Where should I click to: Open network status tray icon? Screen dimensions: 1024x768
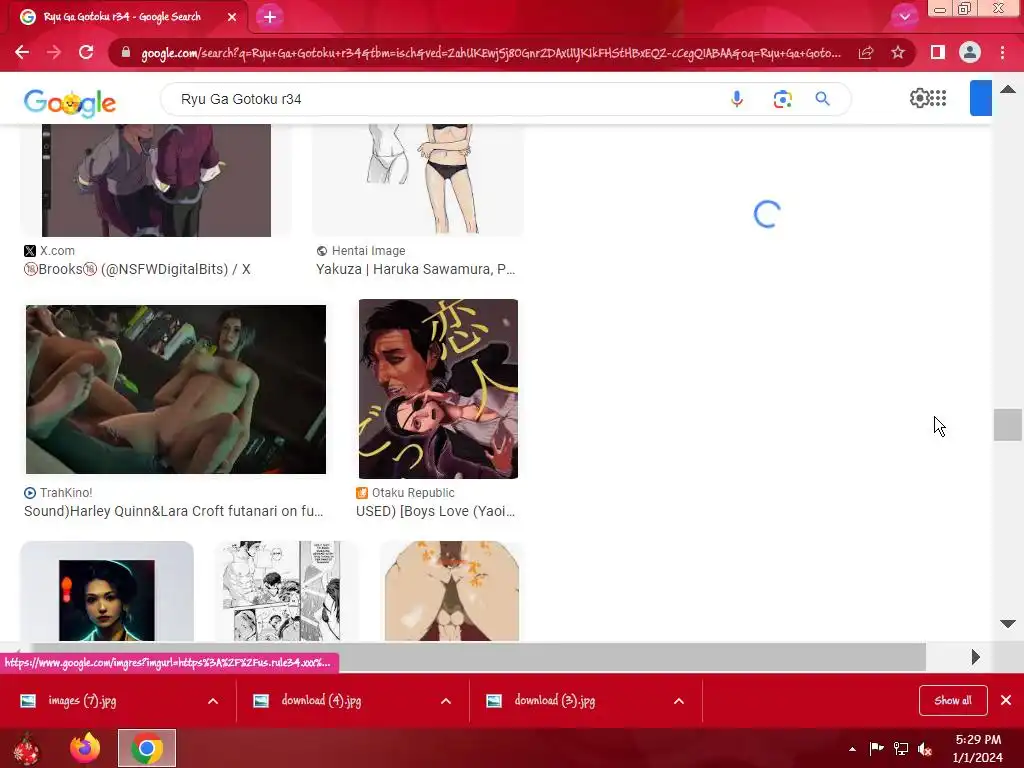901,748
